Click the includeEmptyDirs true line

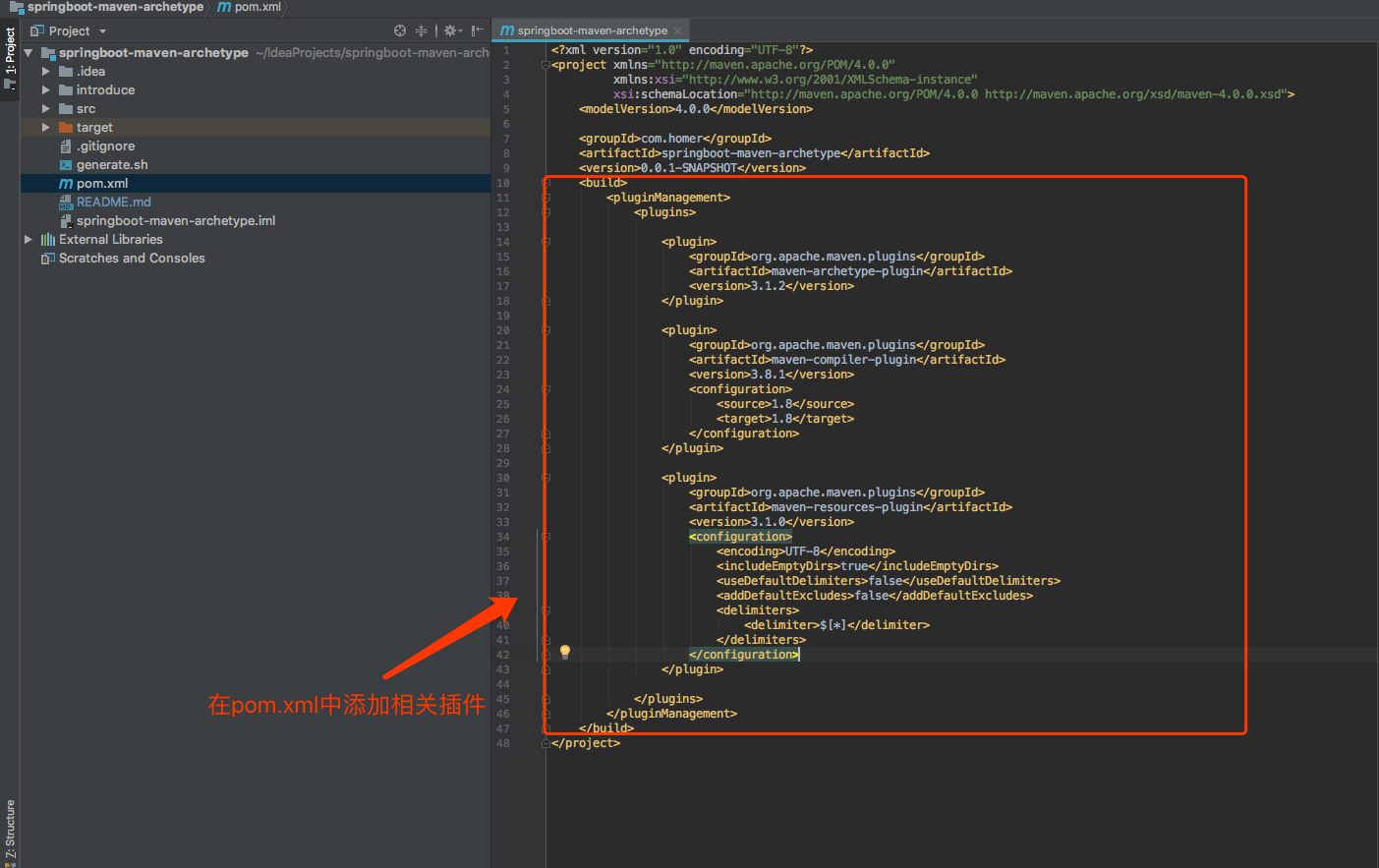click(857, 566)
